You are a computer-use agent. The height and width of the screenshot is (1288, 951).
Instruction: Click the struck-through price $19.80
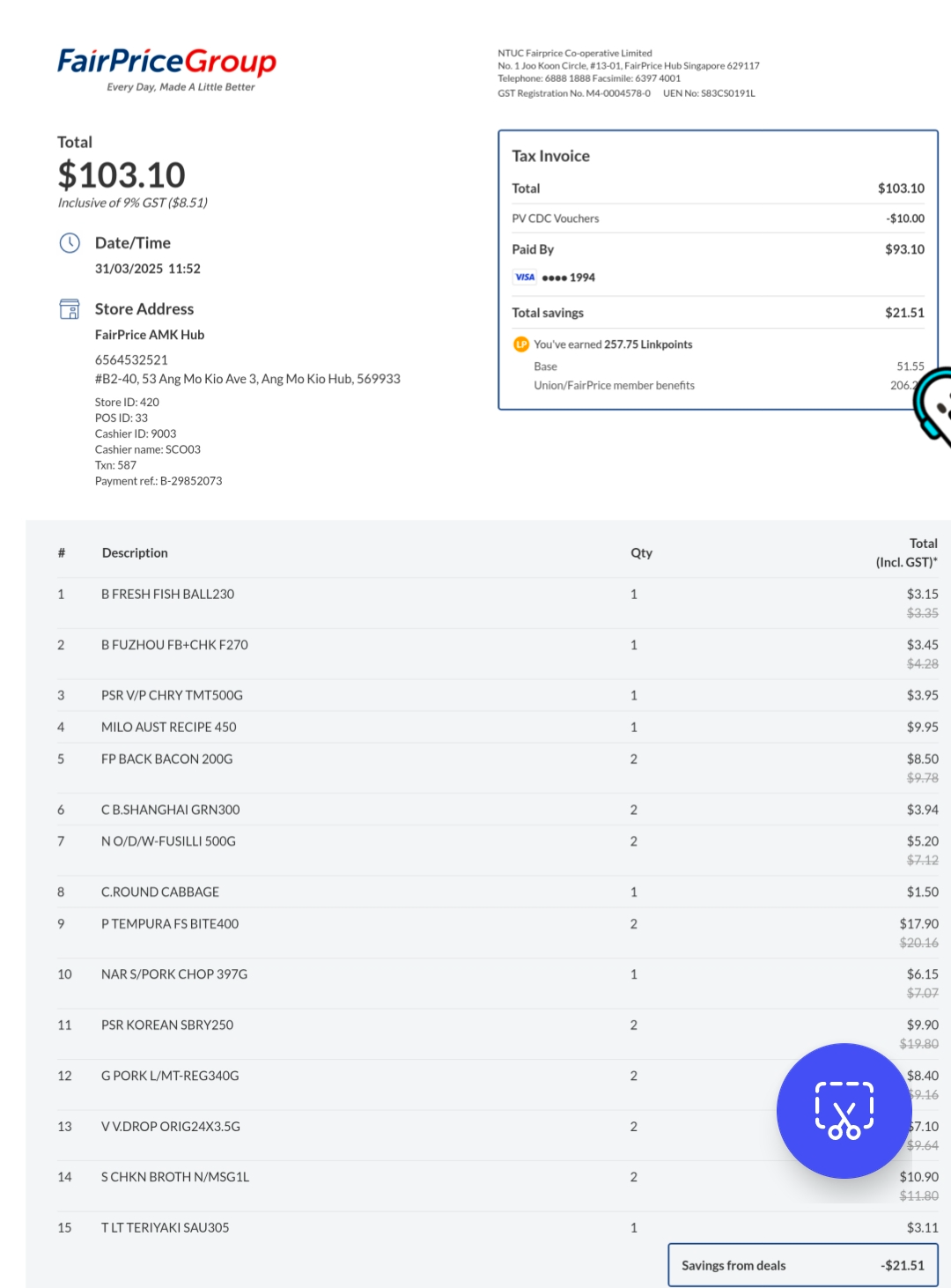(918, 1044)
